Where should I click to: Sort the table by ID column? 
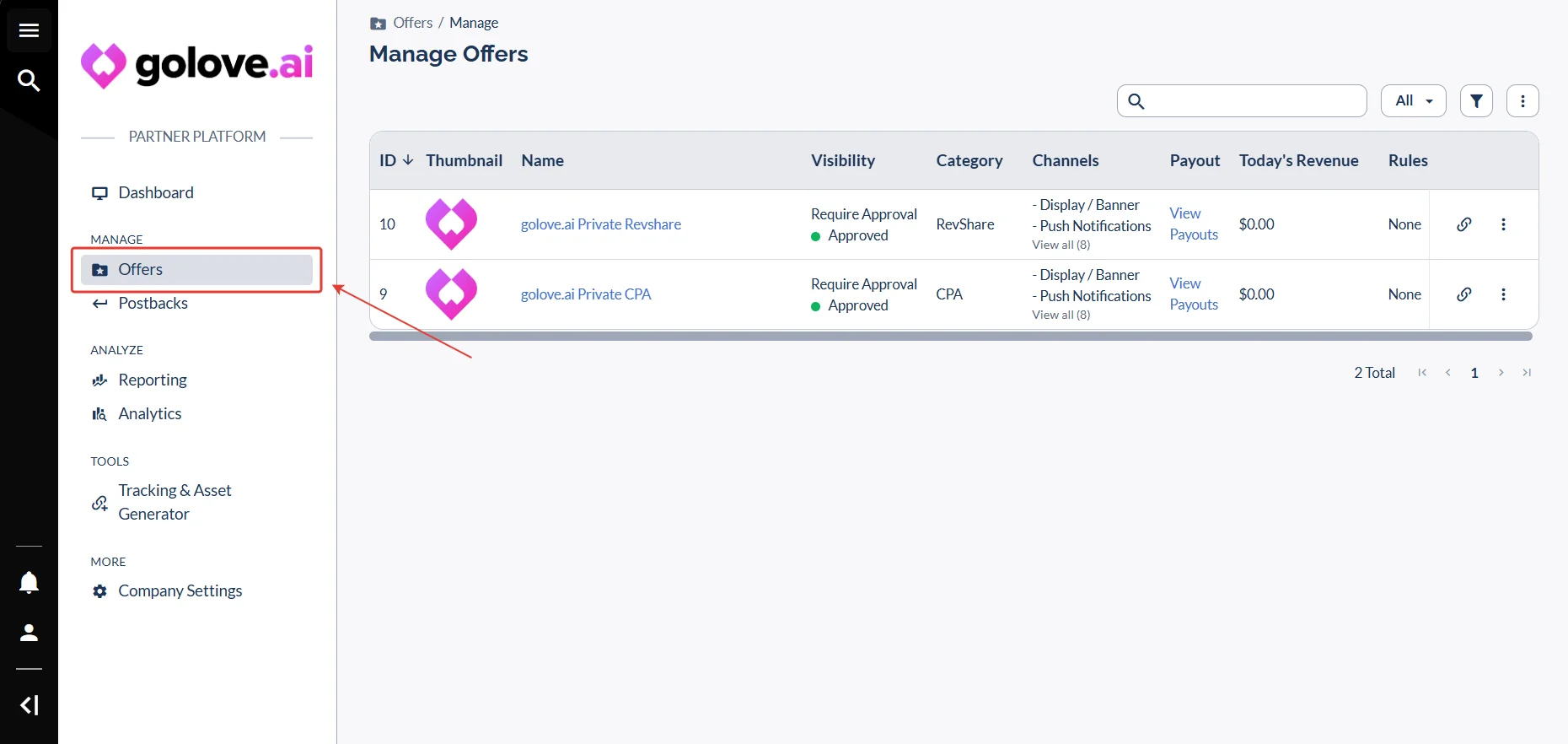point(396,160)
